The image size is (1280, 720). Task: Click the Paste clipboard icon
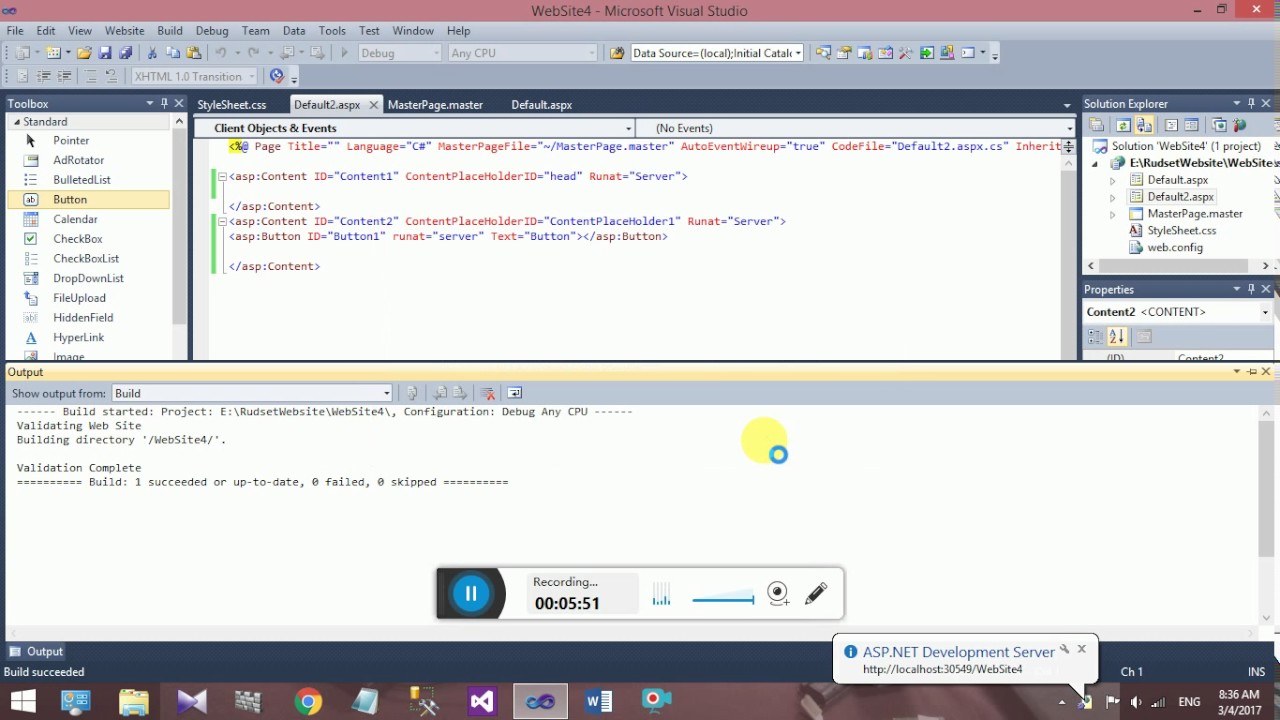tap(194, 53)
